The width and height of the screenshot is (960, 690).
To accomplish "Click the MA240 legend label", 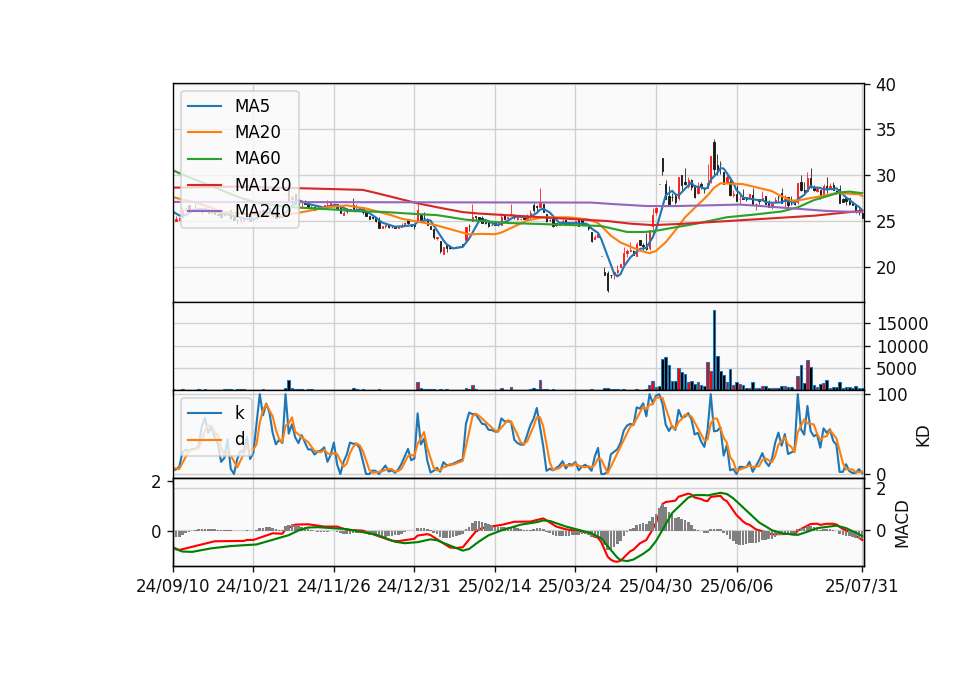I will coord(263,211).
